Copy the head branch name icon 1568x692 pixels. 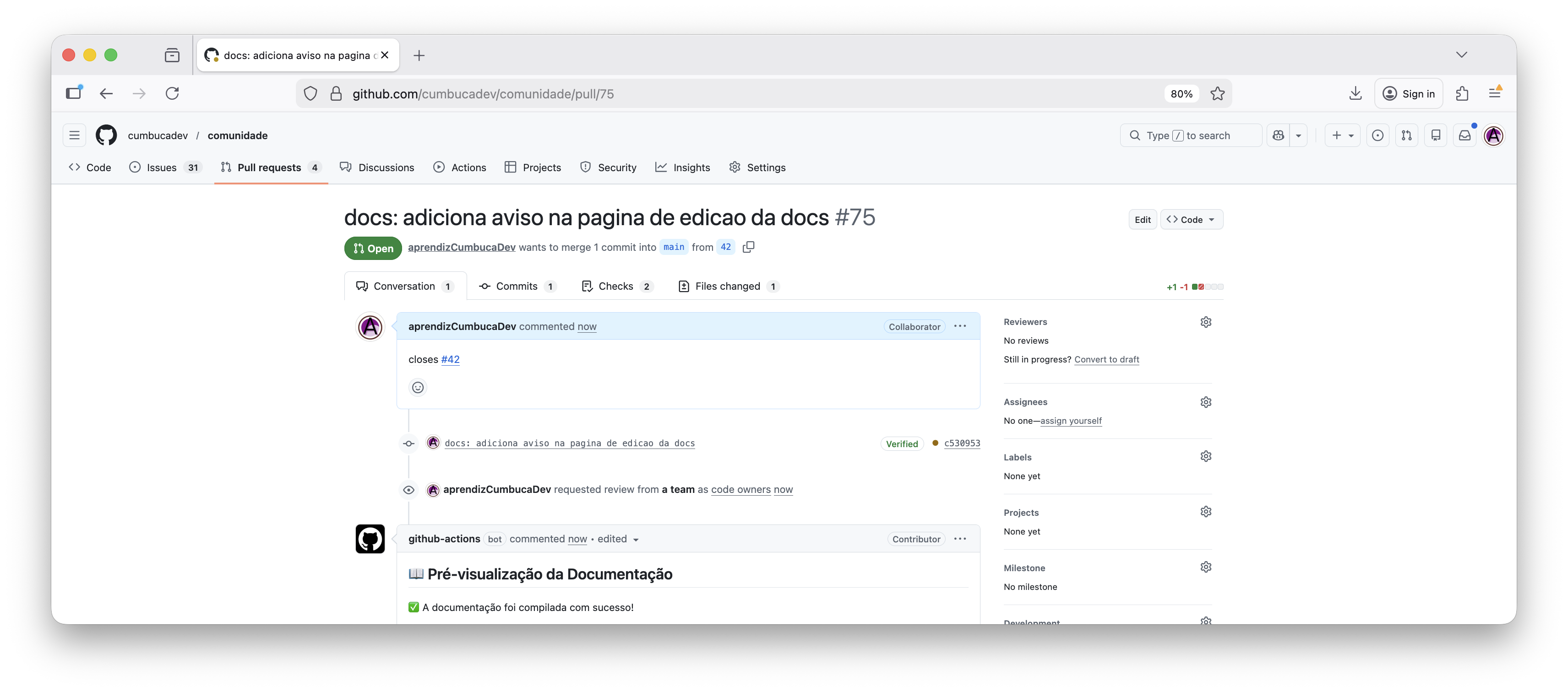(749, 247)
